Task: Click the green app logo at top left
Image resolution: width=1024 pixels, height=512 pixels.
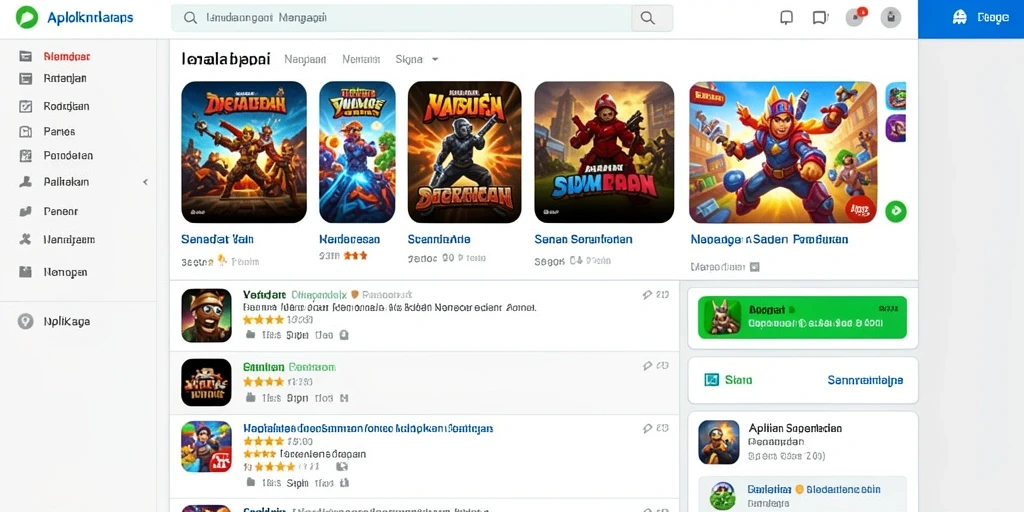Action: point(27,18)
